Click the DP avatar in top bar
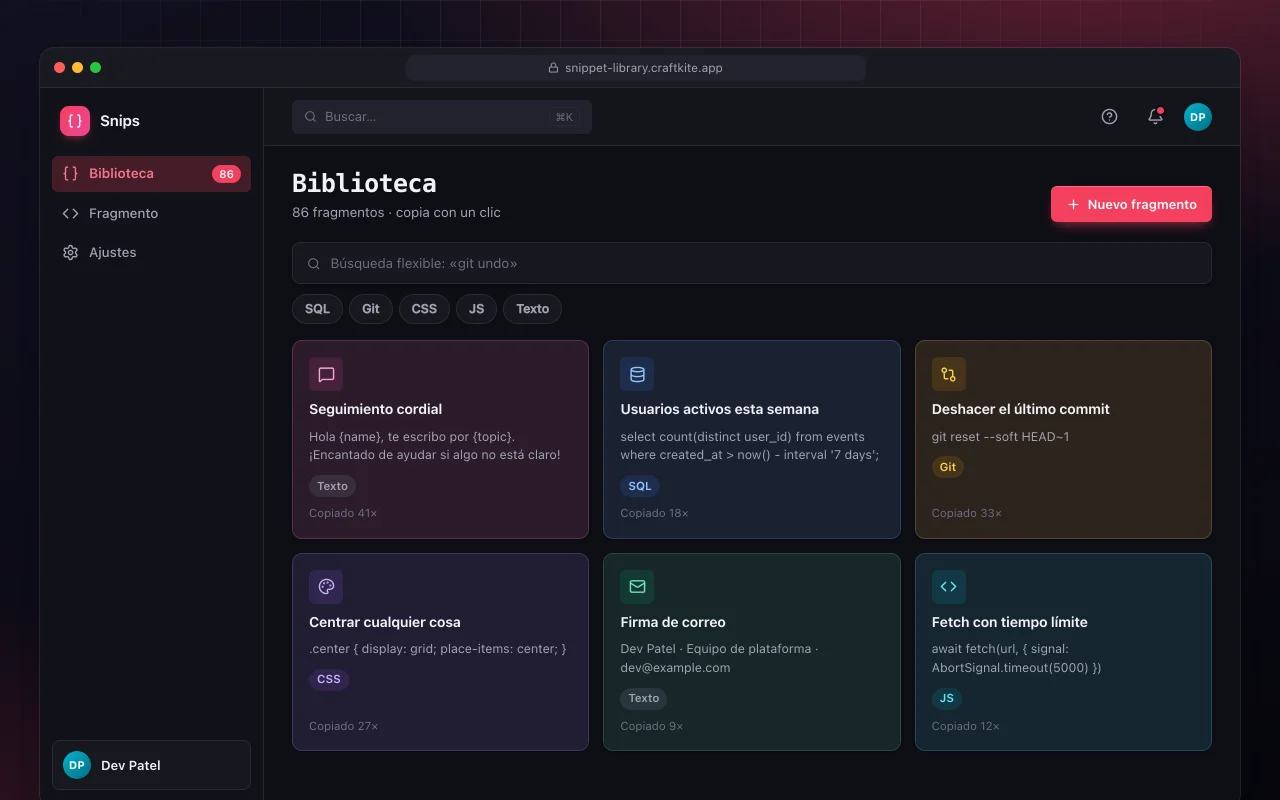Viewport: 1280px width, 800px height. coord(1198,117)
